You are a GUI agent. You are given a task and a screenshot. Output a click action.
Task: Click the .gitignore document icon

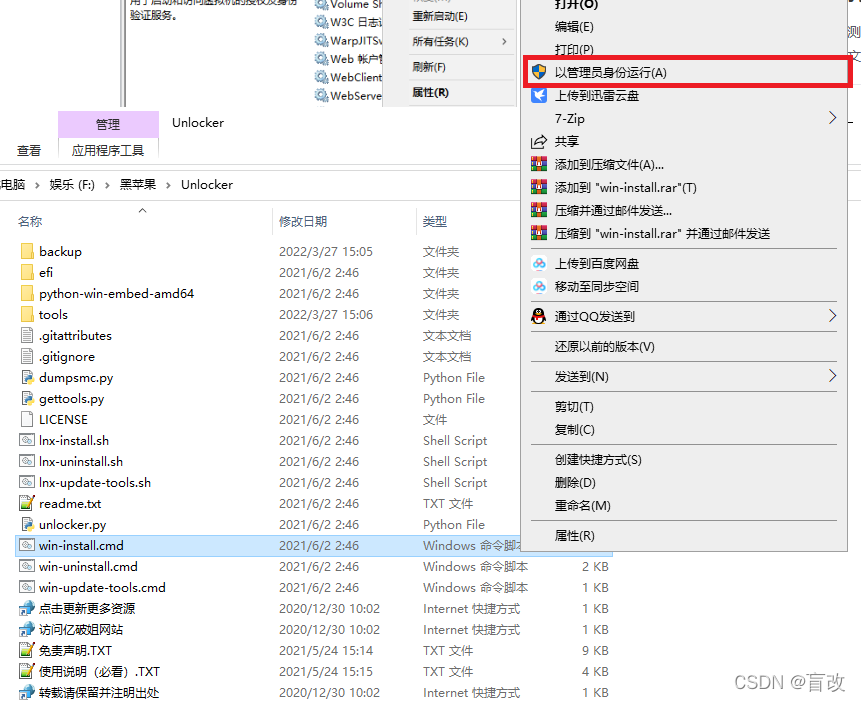click(x=26, y=356)
